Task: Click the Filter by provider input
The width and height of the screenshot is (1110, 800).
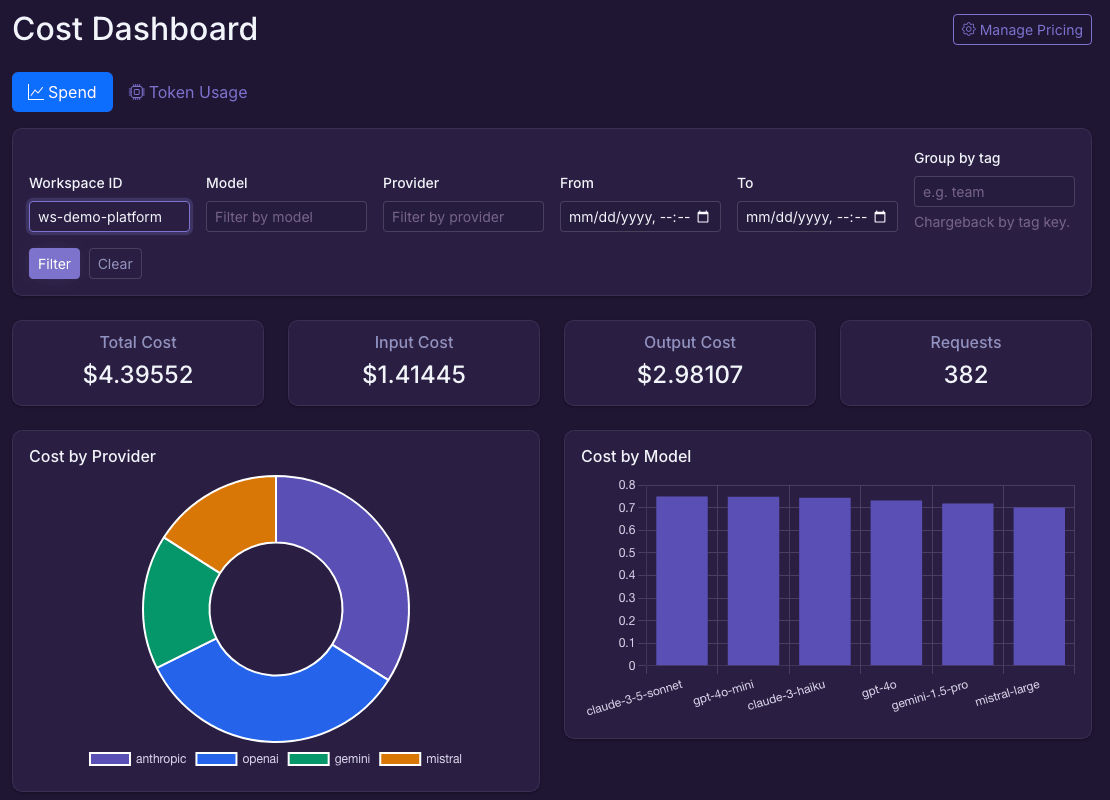Action: click(x=463, y=217)
